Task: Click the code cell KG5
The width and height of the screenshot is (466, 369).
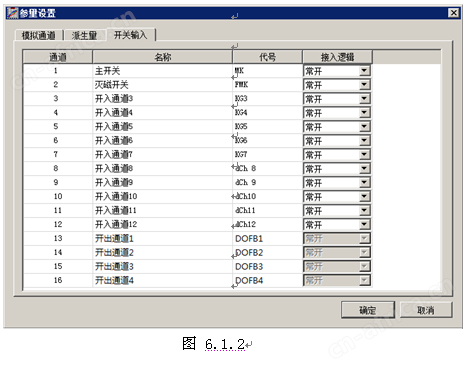Action: point(268,127)
